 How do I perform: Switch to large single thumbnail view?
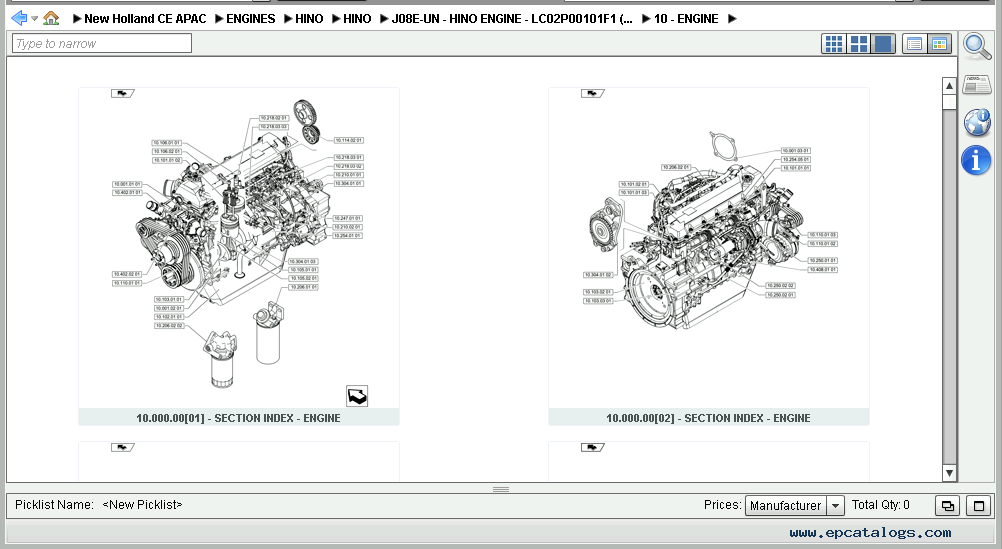(883, 43)
